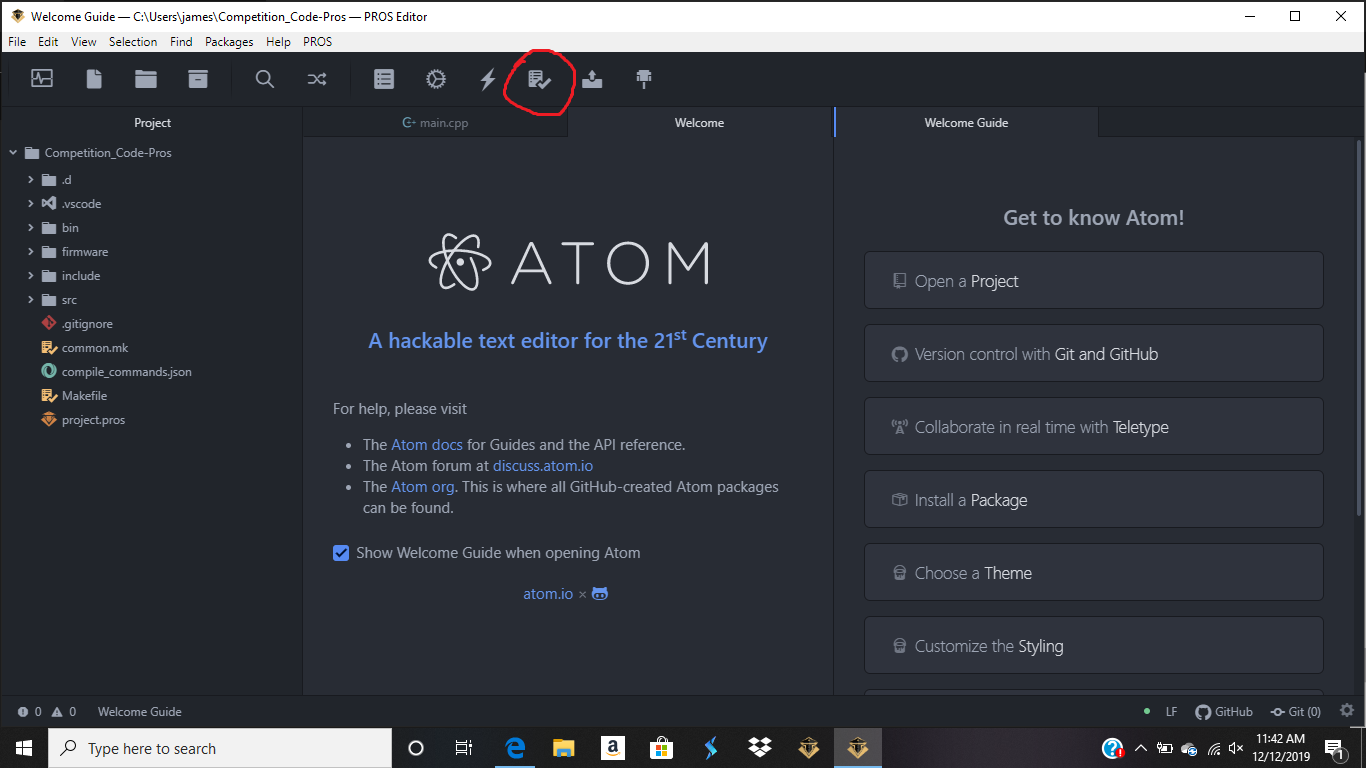Viewport: 1366px width, 768px height.
Task: Select the Project dock tab
Action: [152, 123]
